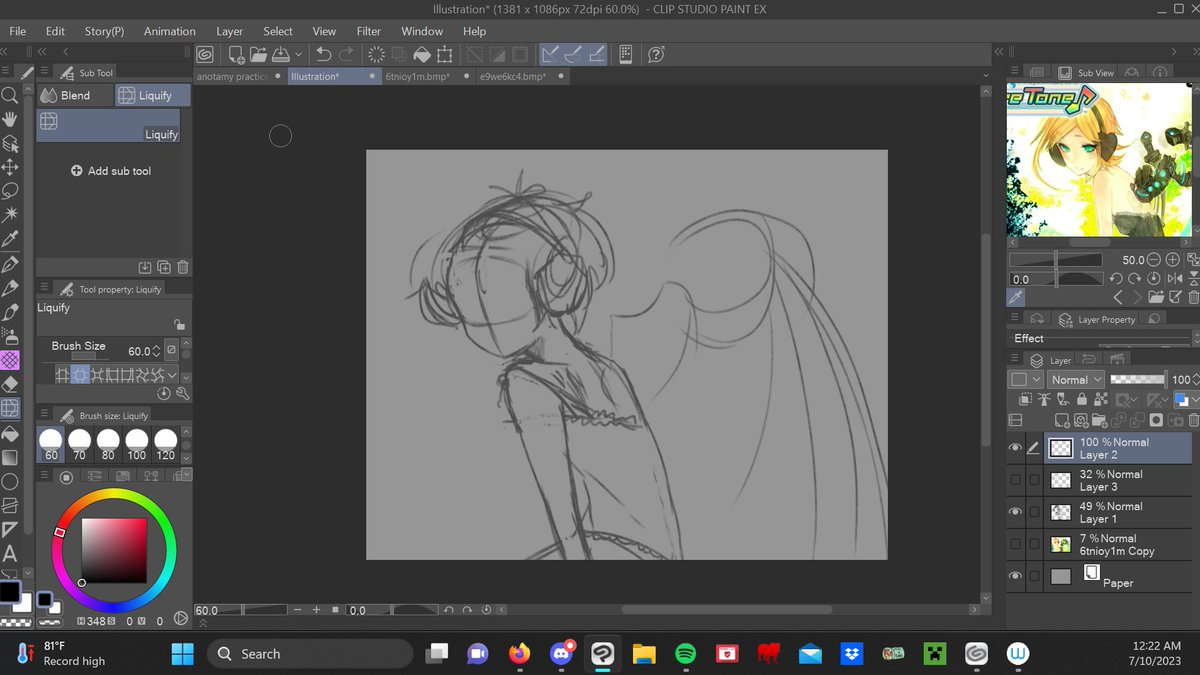The width and height of the screenshot is (1200, 675).
Task: Click the Brush Size slider
Action: [89, 356]
